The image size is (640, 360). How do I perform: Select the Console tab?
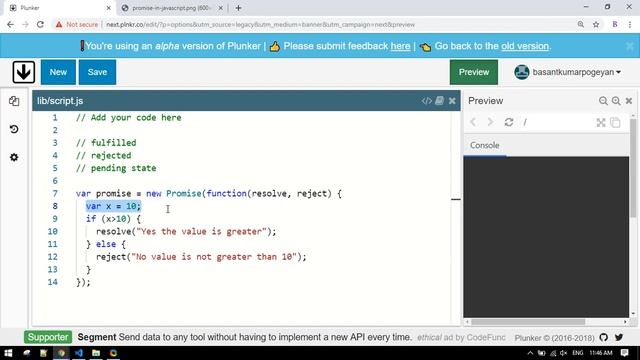(x=484, y=145)
